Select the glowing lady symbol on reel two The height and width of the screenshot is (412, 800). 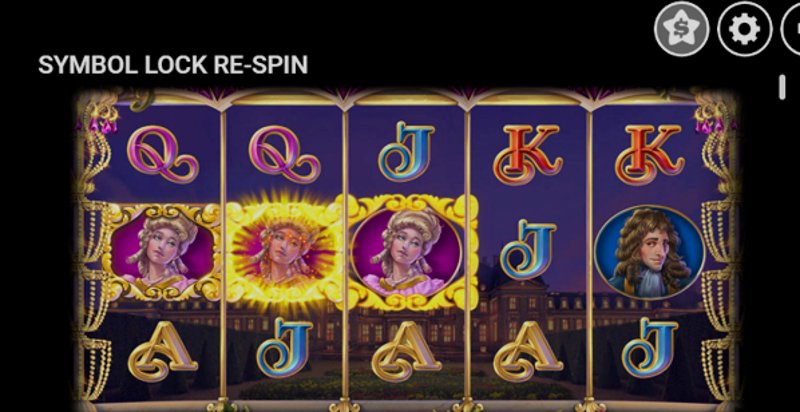[x=284, y=252]
